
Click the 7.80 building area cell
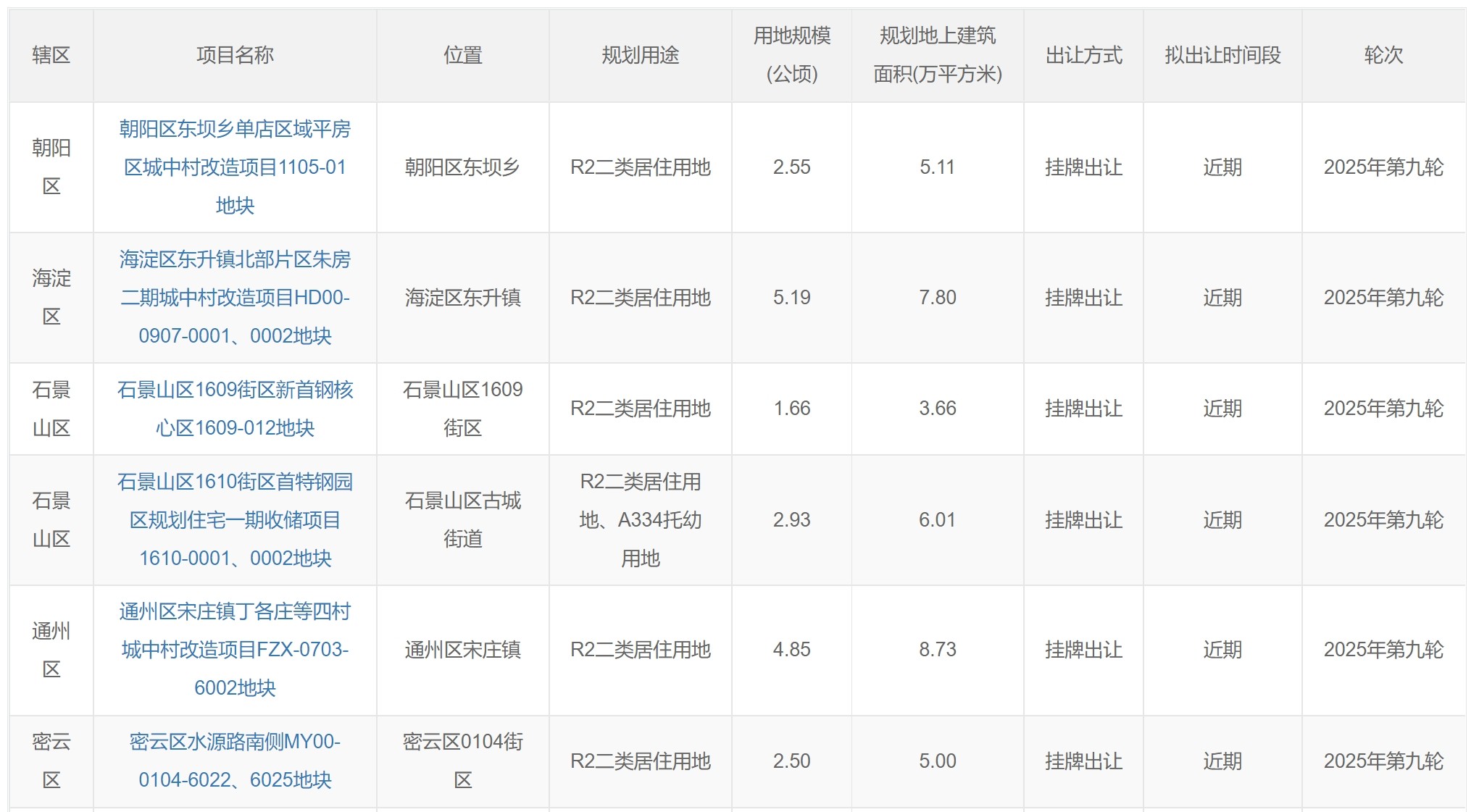pyautogui.click(x=937, y=298)
